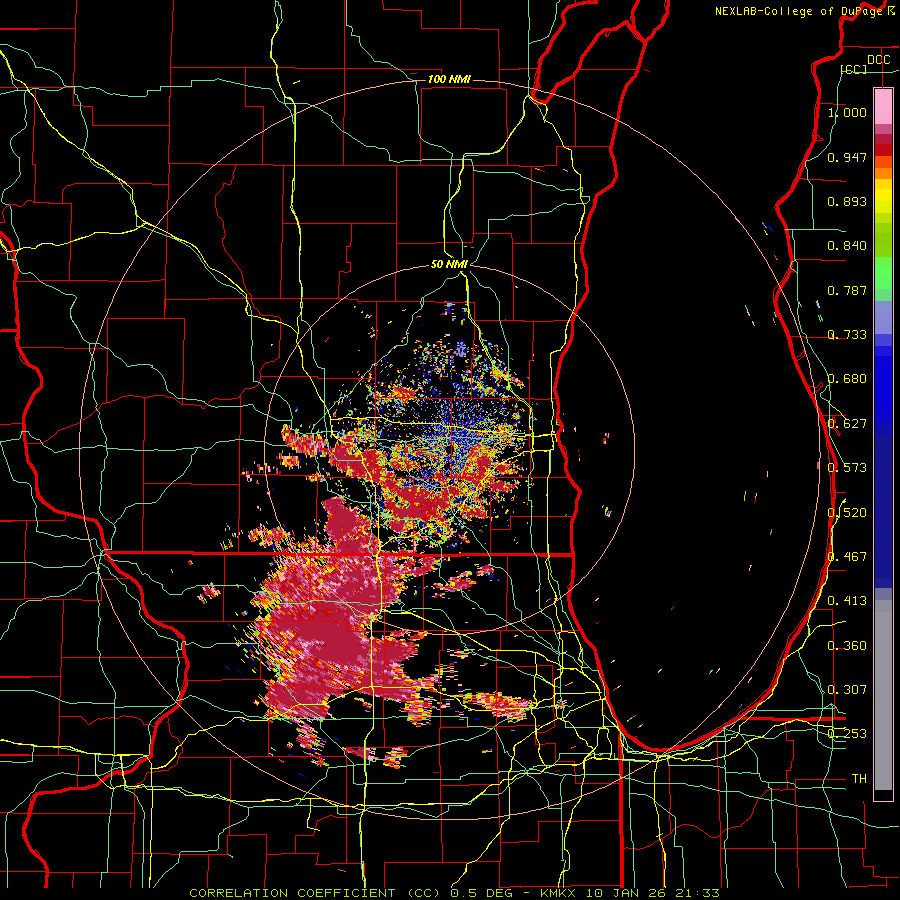Click the 0.467 scale value

[x=847, y=557]
